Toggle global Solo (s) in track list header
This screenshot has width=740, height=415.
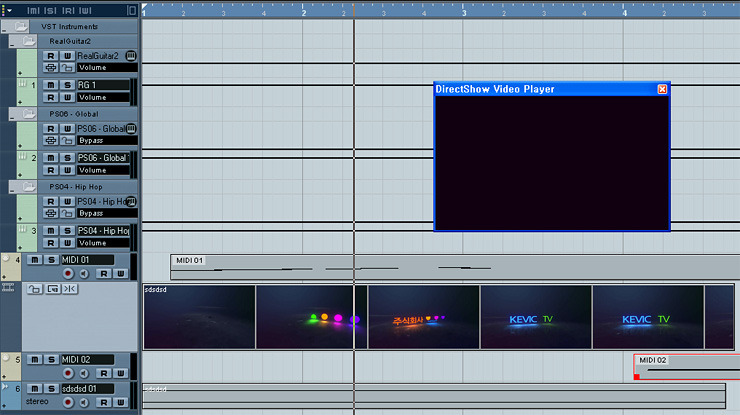tap(50, 10)
